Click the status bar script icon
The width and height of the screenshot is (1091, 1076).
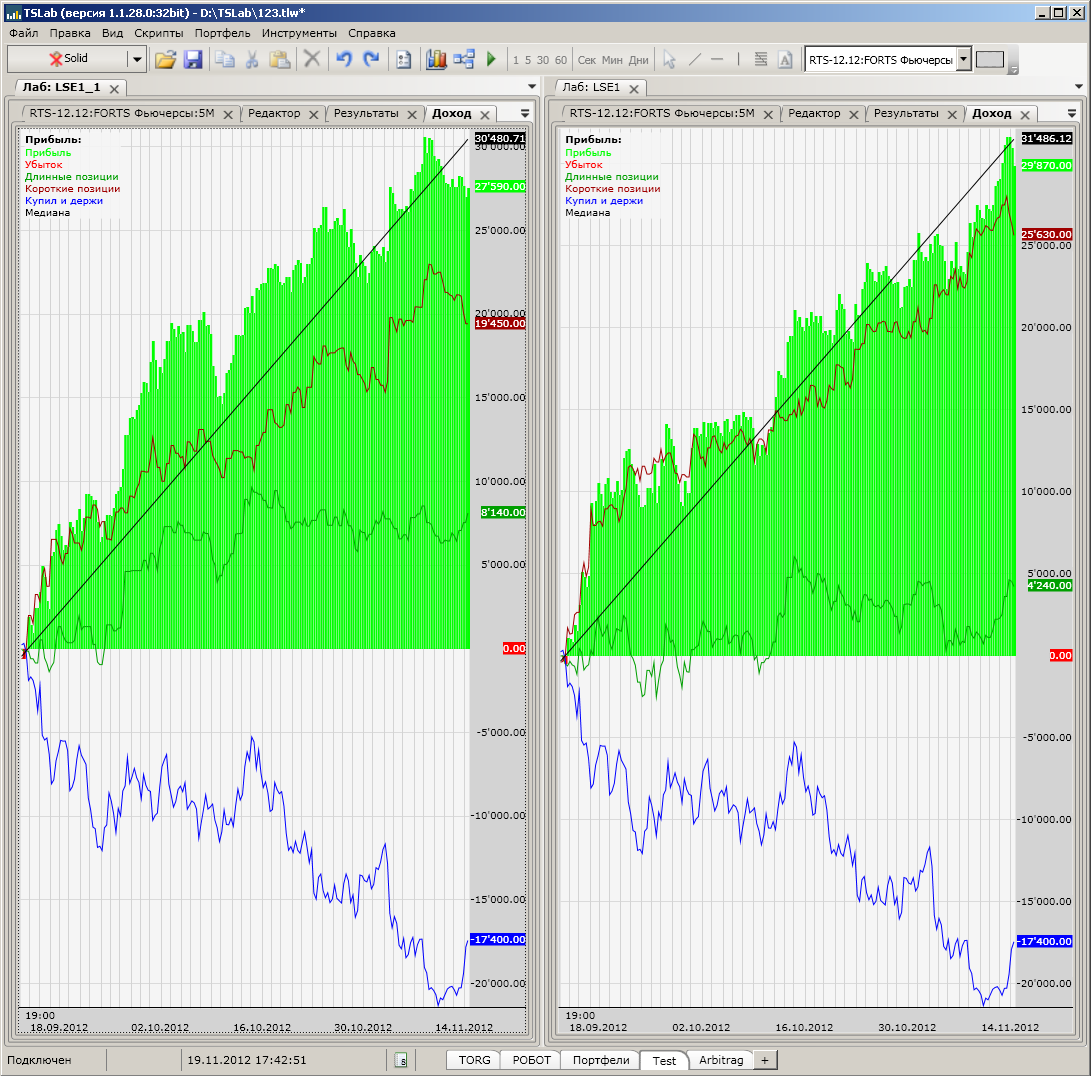pos(401,1060)
